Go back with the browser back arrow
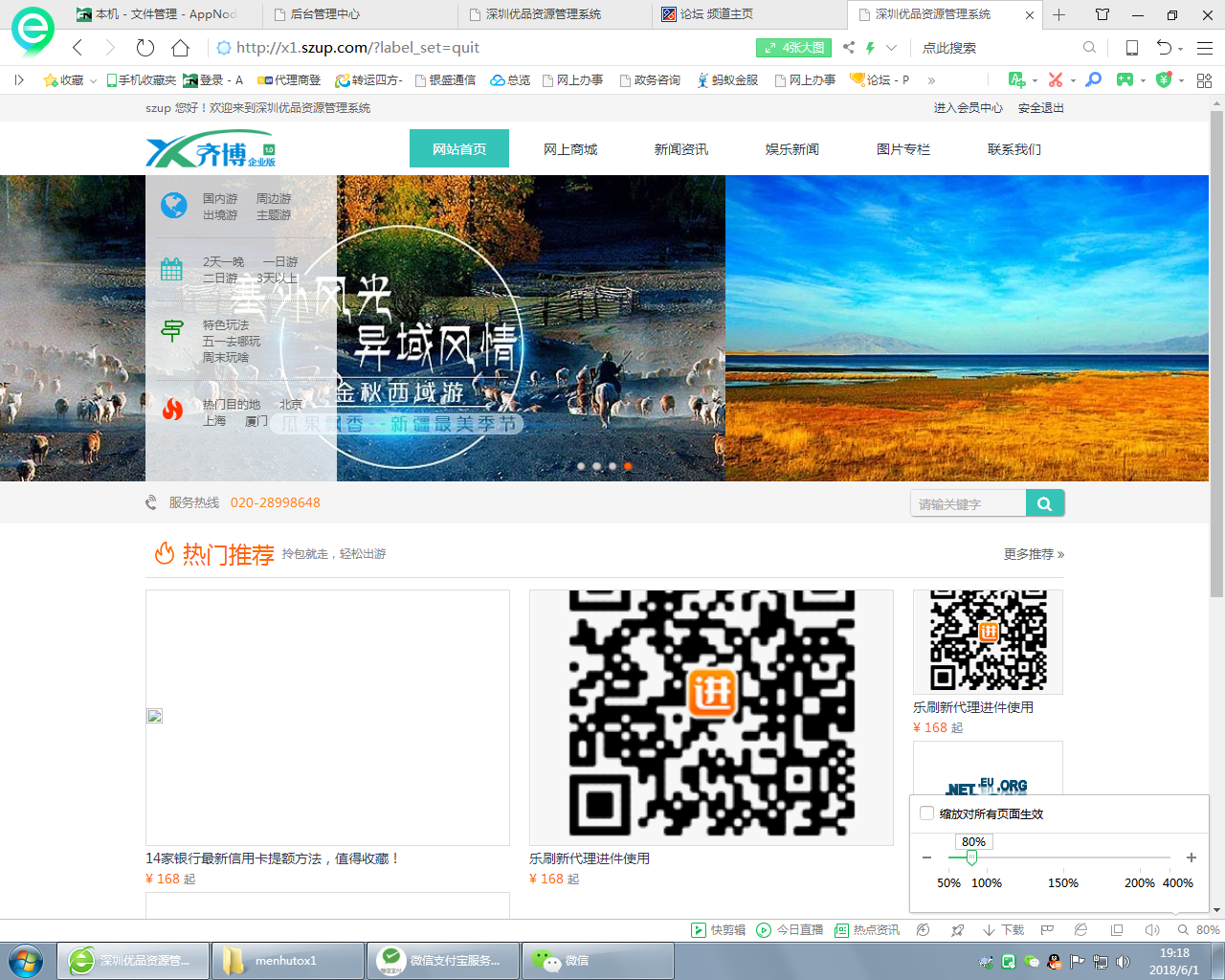1225x980 pixels. click(78, 48)
